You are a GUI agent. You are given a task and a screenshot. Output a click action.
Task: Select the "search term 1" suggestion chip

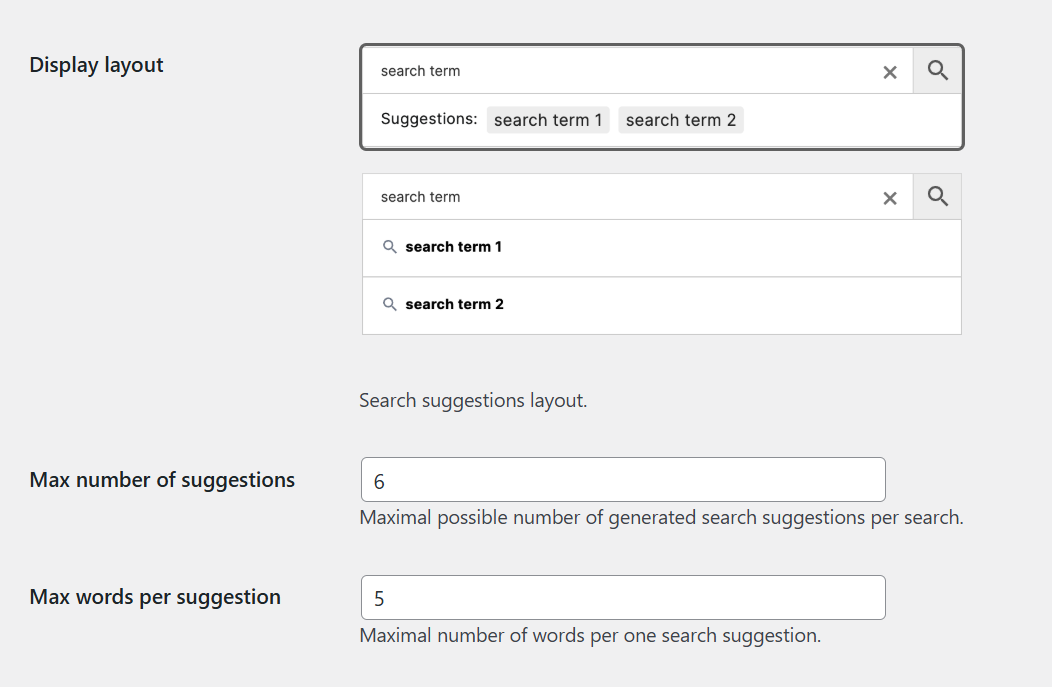tap(548, 120)
